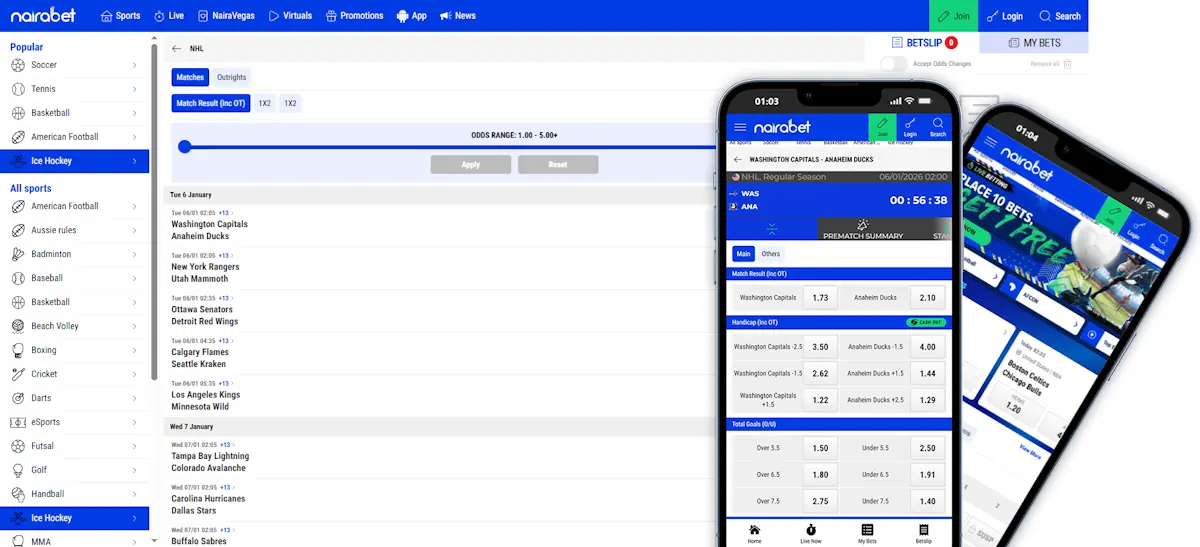Click the News megaphone icon
Image resolution: width=1200 pixels, height=547 pixels.
(x=445, y=16)
